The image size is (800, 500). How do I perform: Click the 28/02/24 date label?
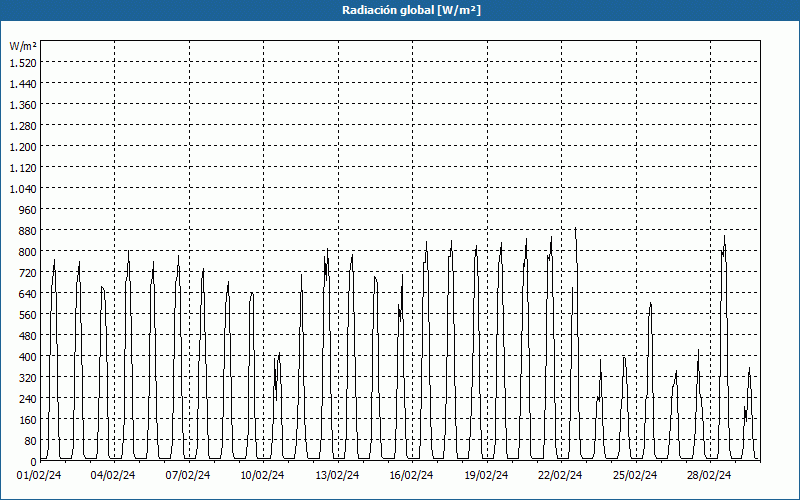709,475
